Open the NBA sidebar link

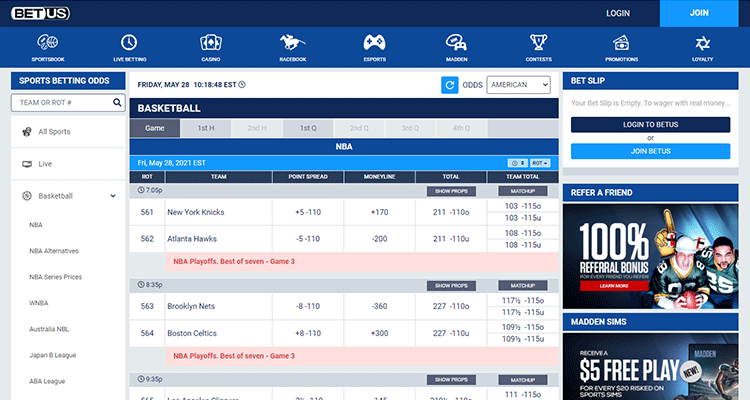click(x=36, y=225)
